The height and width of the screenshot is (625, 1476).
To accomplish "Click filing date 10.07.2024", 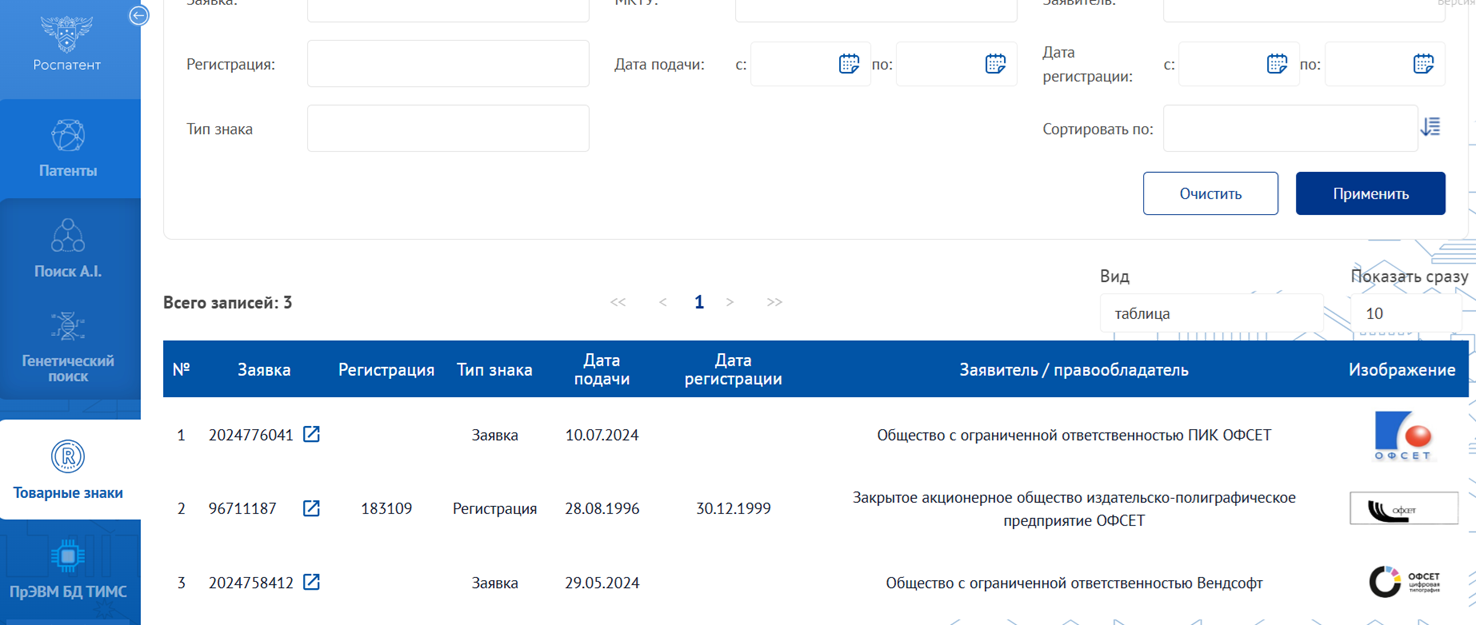I will 602,435.
